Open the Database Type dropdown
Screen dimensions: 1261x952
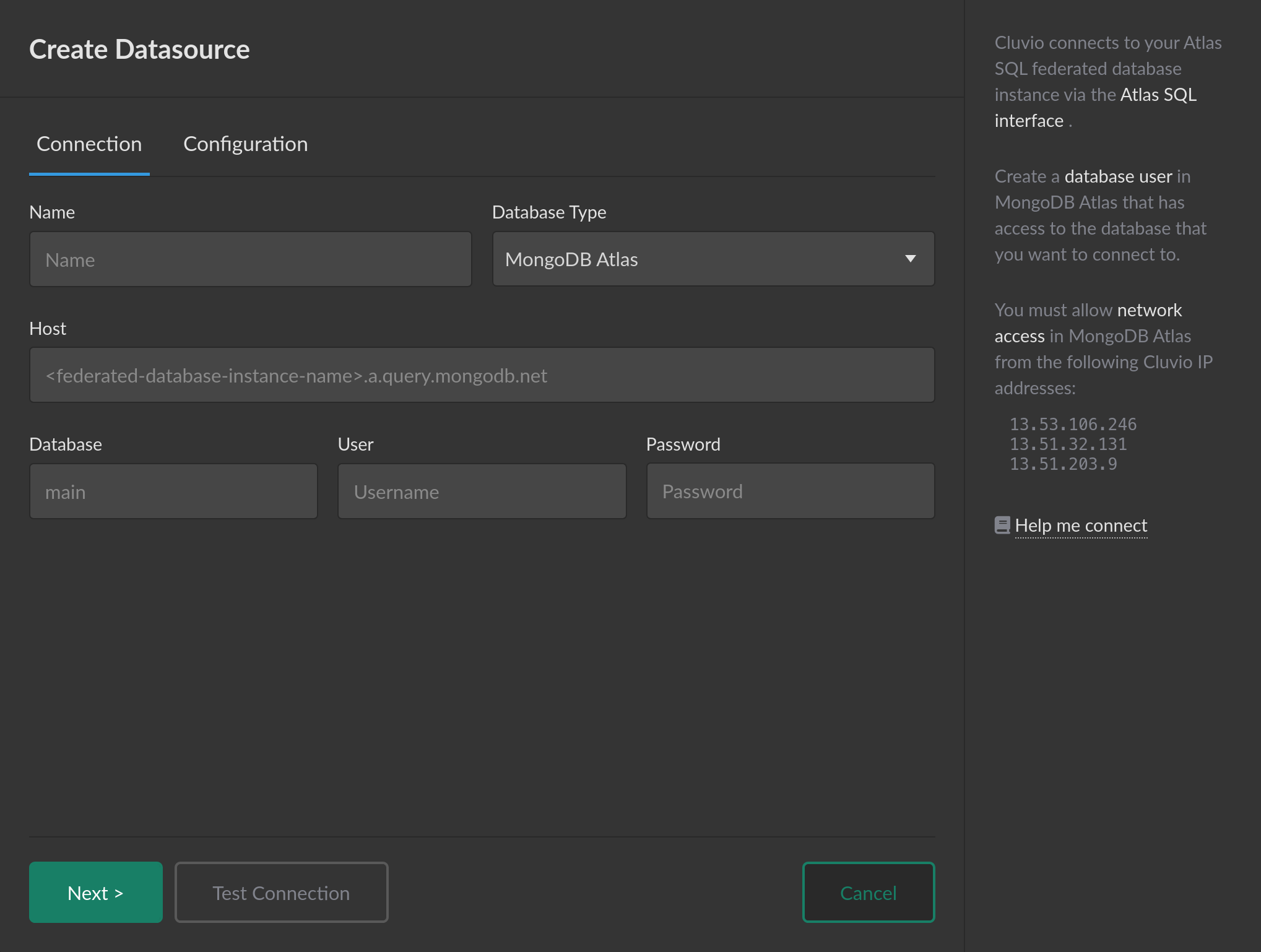(x=713, y=259)
